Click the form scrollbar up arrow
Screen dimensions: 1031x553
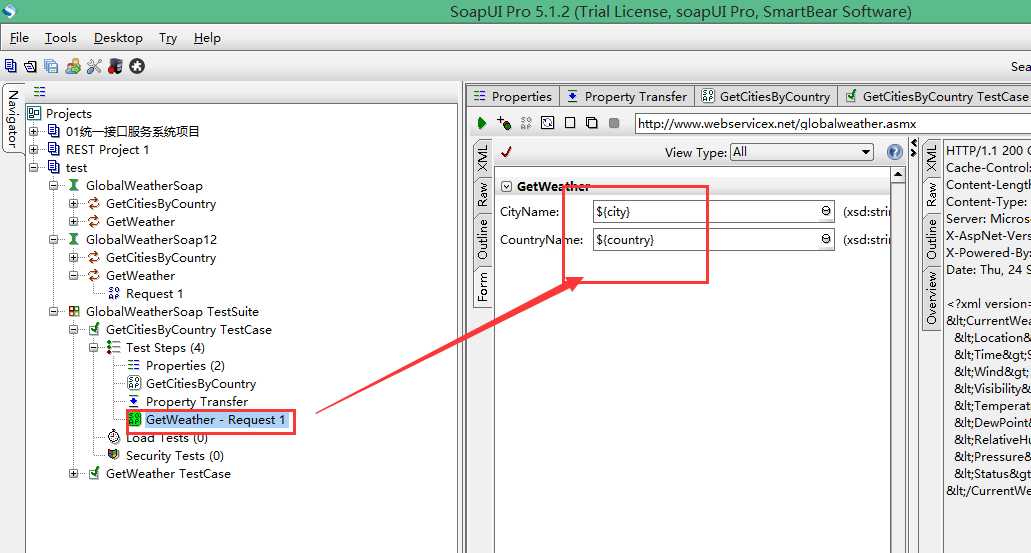coord(898,175)
